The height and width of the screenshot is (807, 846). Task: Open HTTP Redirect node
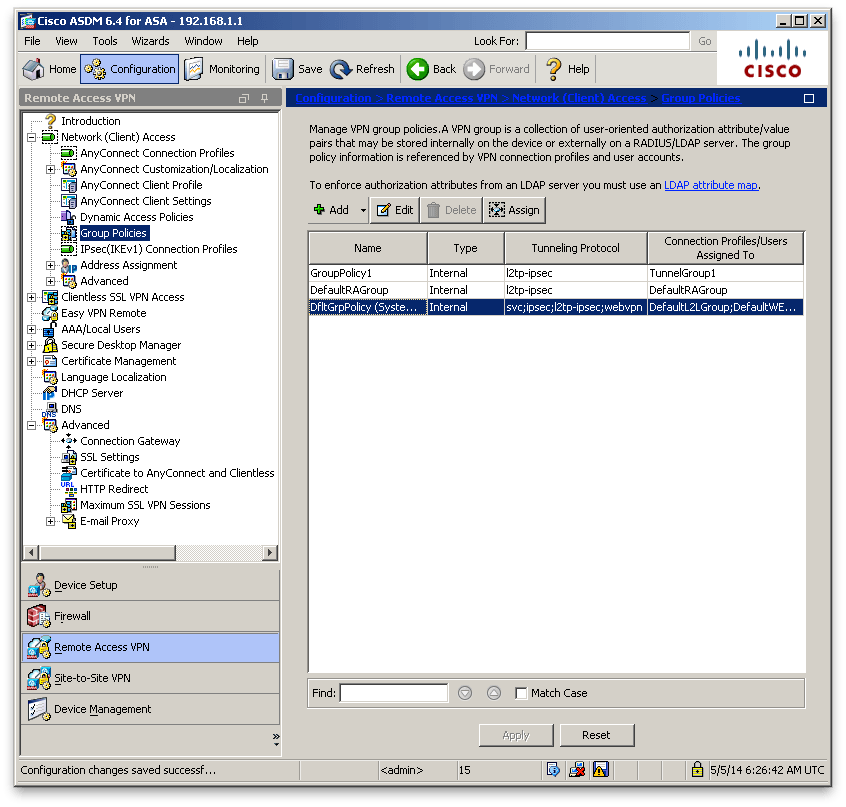(114, 489)
